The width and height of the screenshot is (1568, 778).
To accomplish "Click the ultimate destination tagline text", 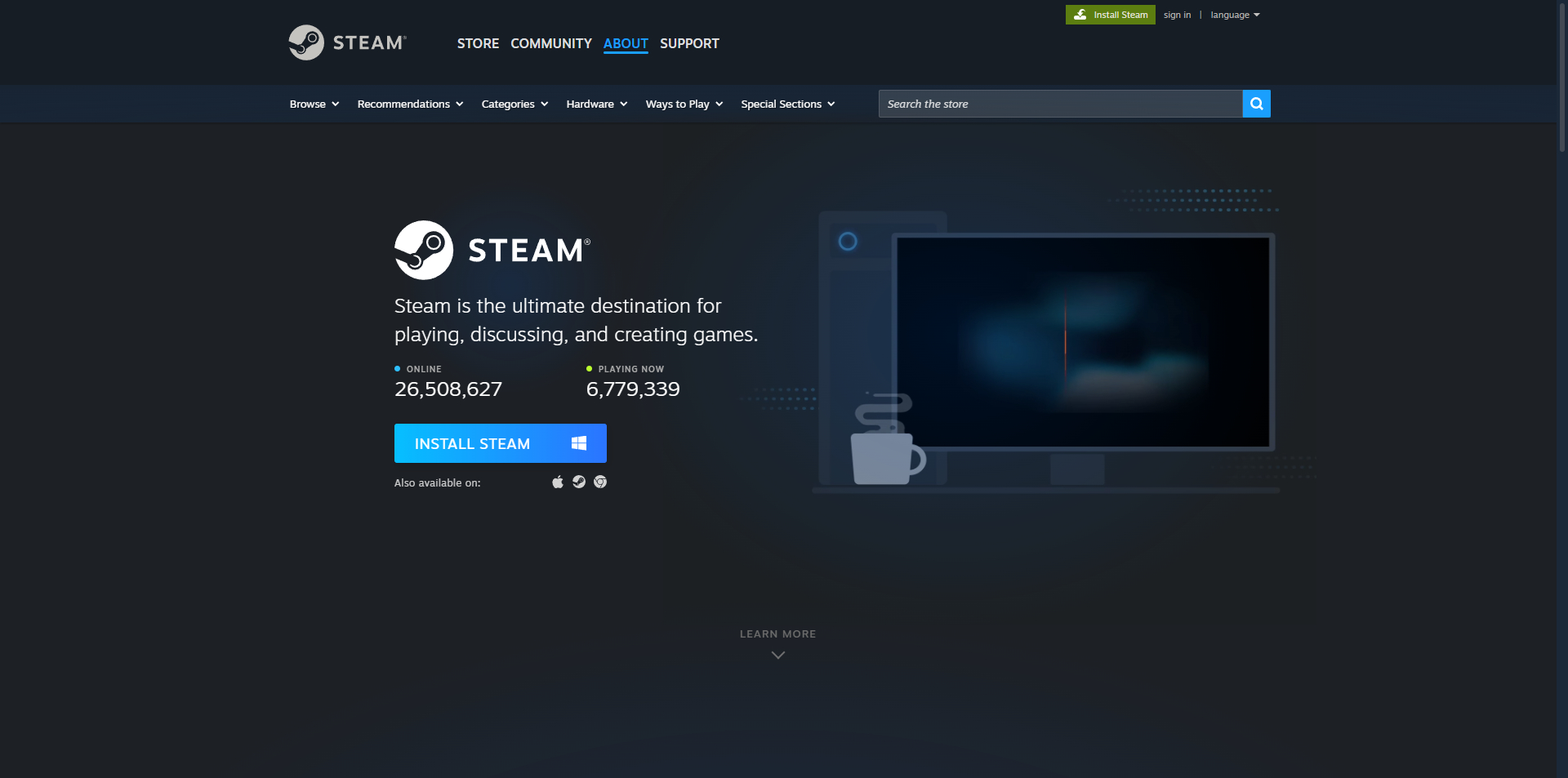I will pyautogui.click(x=577, y=320).
